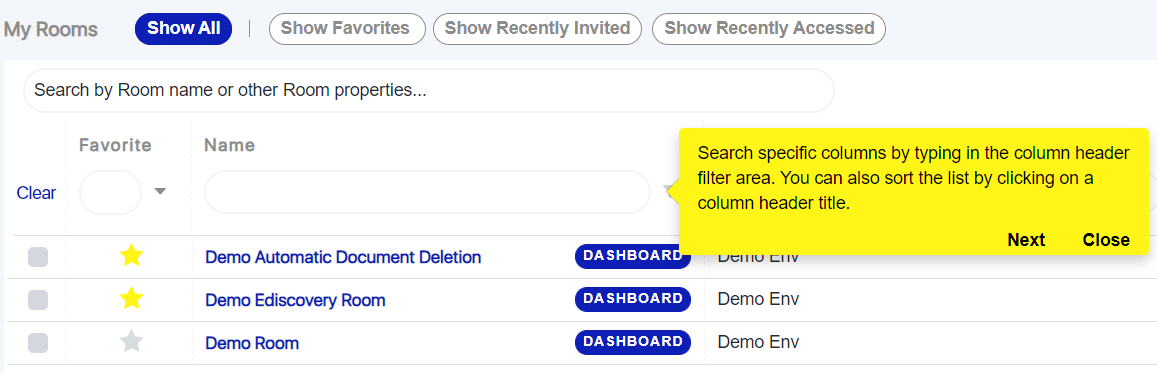This screenshot has height=373, width=1157.
Task: Dismiss the tooltip with Close
Action: coord(1106,240)
